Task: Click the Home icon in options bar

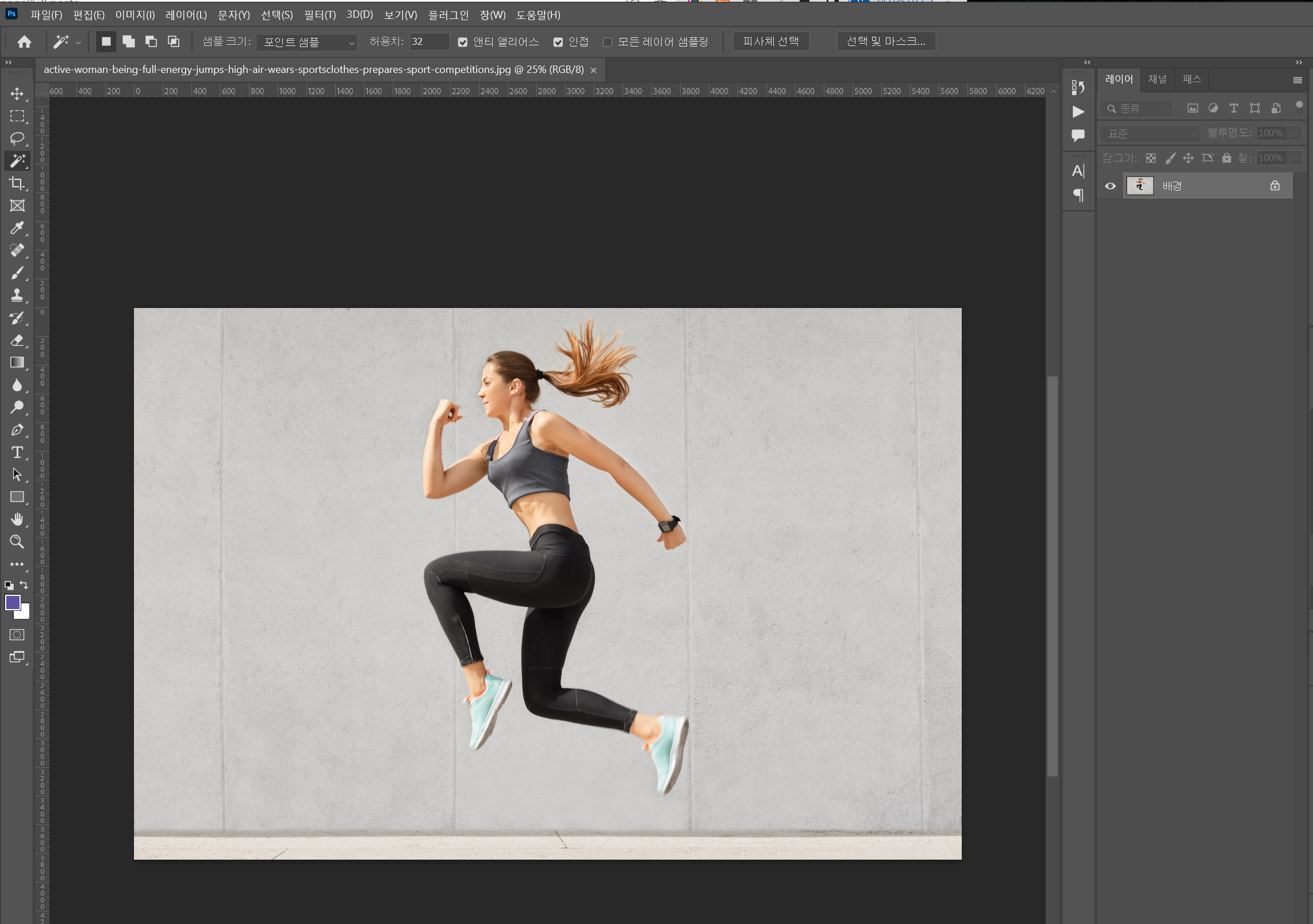Action: coord(24,42)
